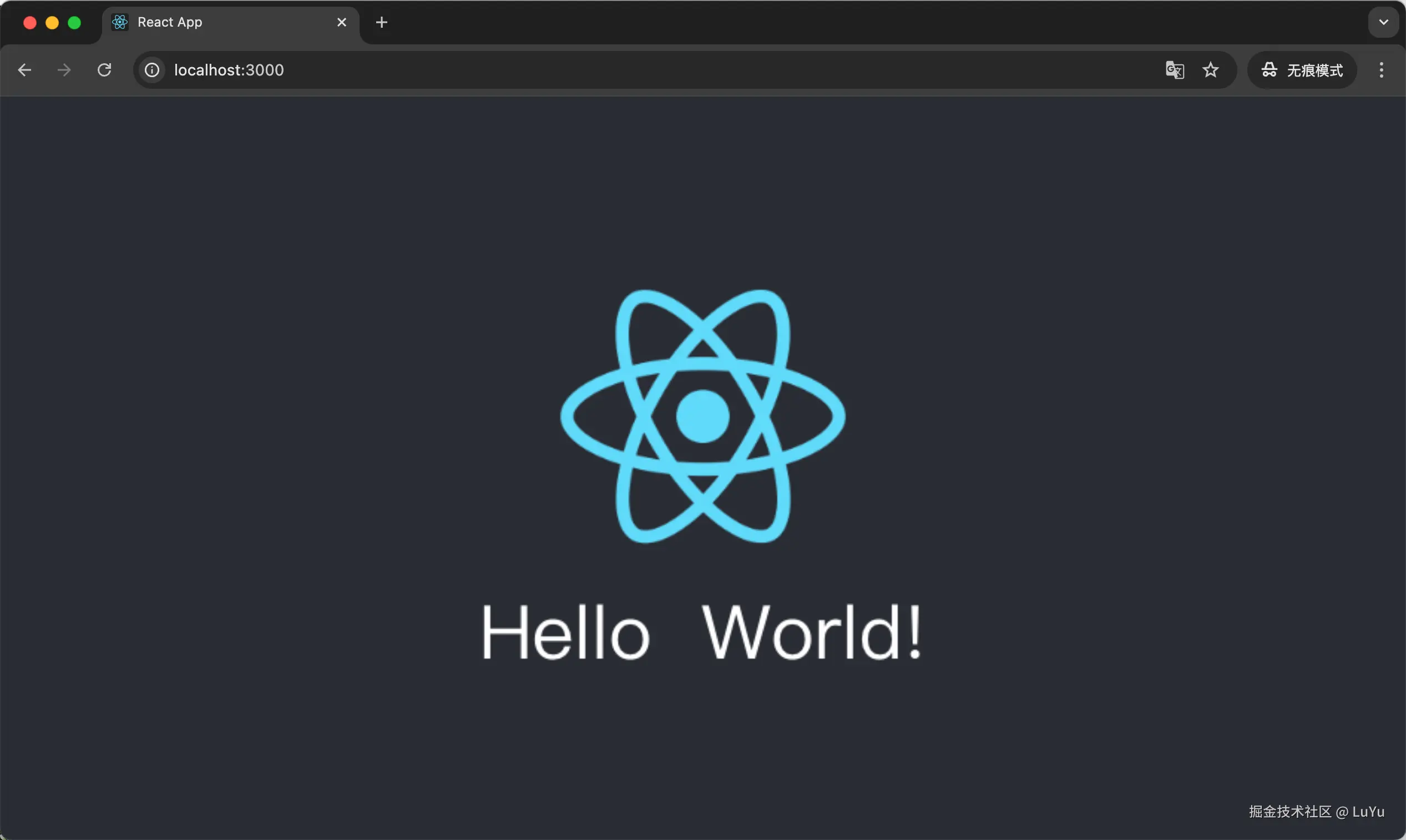Open a new tab with plus
This screenshot has width=1406, height=840.
coord(382,22)
